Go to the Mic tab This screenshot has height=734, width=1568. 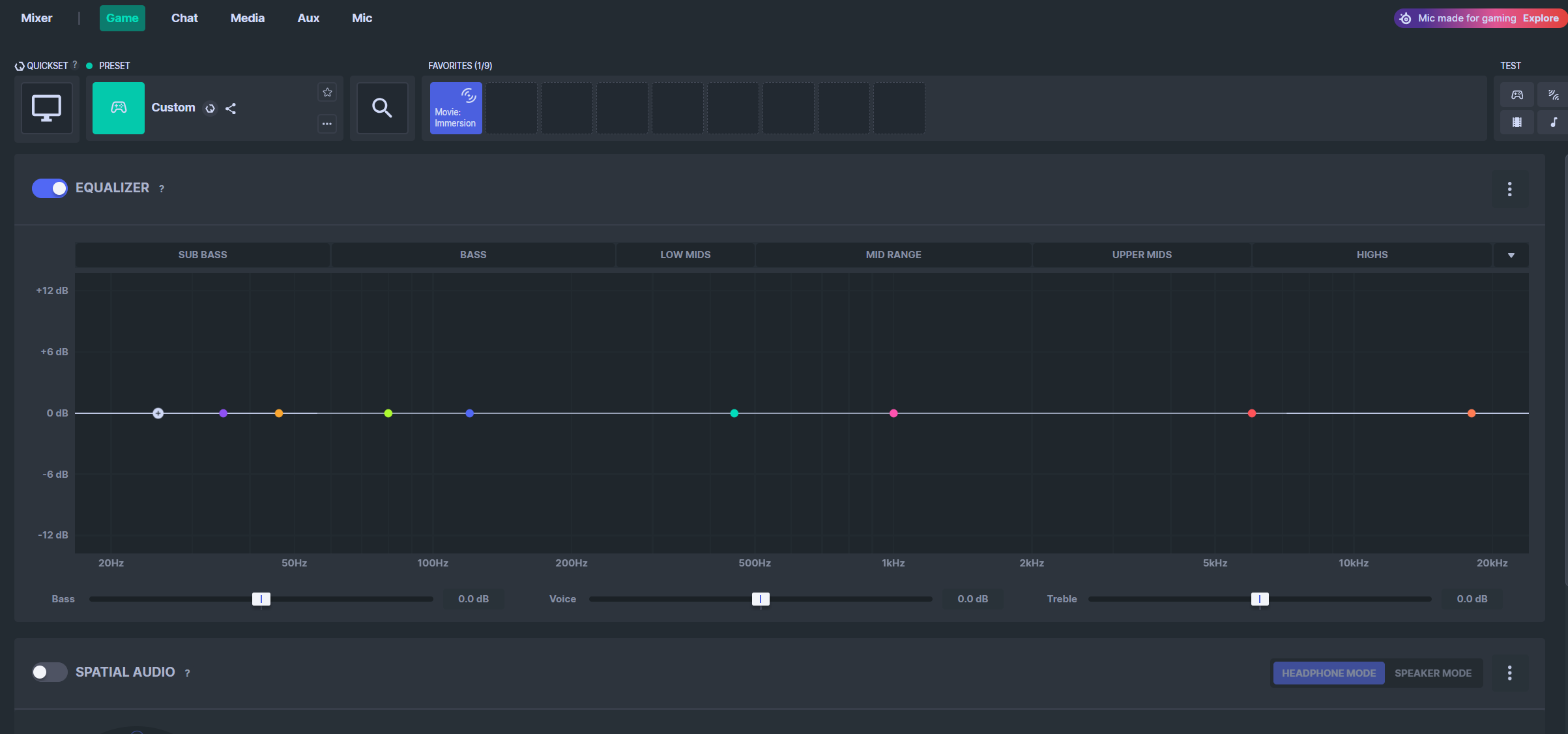pos(362,18)
